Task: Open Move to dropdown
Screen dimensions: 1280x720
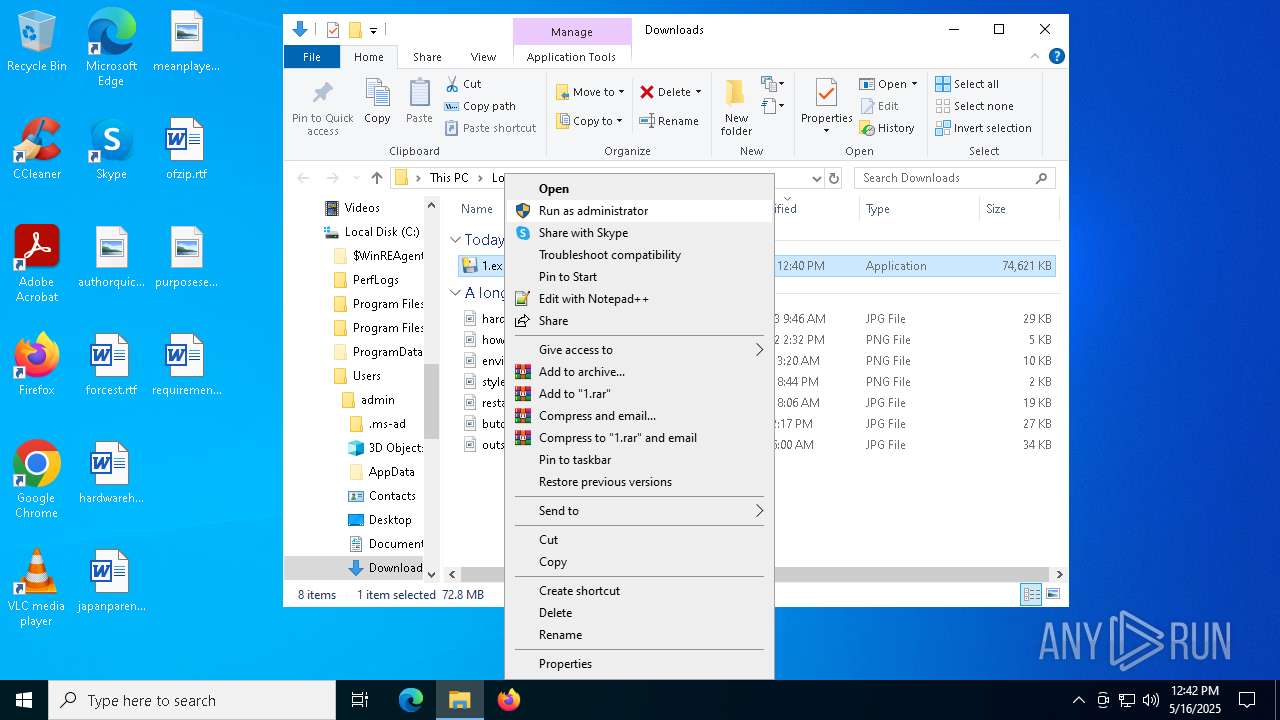Action: tap(590, 92)
